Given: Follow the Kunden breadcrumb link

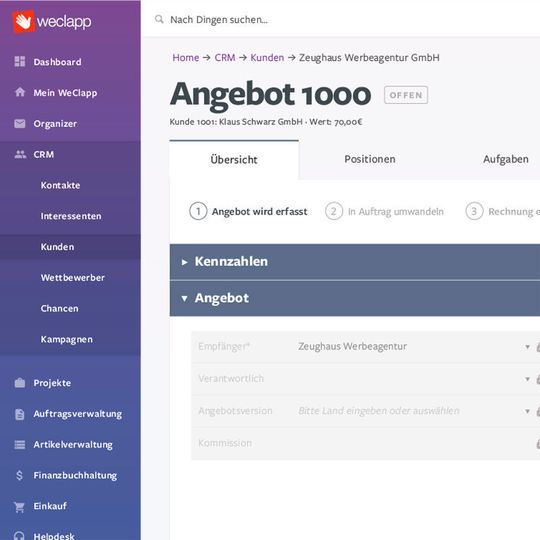Looking at the screenshot, I should [267, 58].
